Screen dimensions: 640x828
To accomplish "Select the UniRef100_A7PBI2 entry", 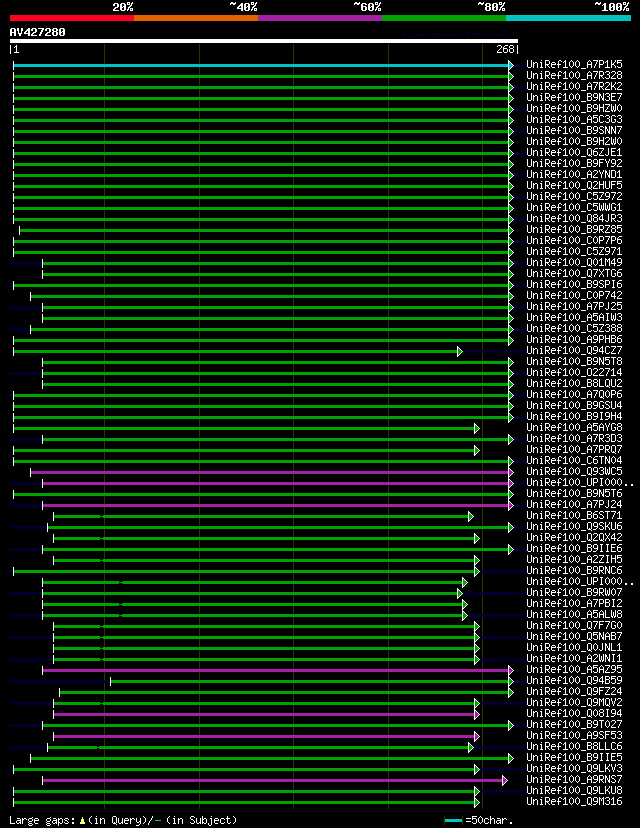I will [x=574, y=604].
